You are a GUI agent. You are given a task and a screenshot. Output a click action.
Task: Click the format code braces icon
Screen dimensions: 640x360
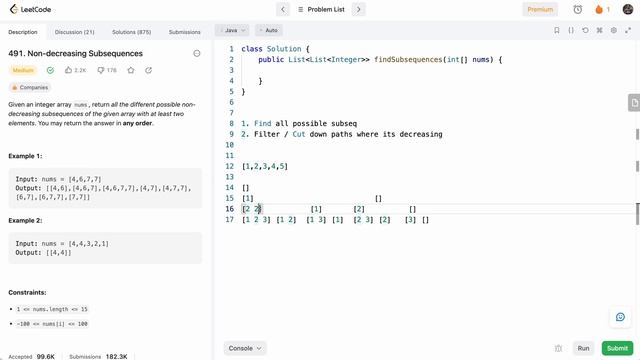tap(571, 30)
